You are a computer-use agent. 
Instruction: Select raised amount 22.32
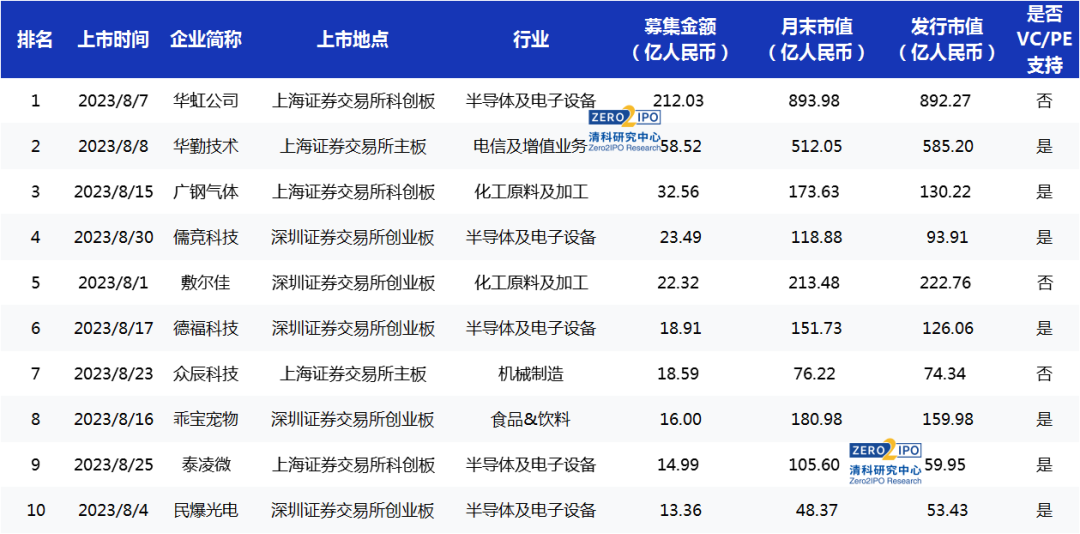point(680,283)
